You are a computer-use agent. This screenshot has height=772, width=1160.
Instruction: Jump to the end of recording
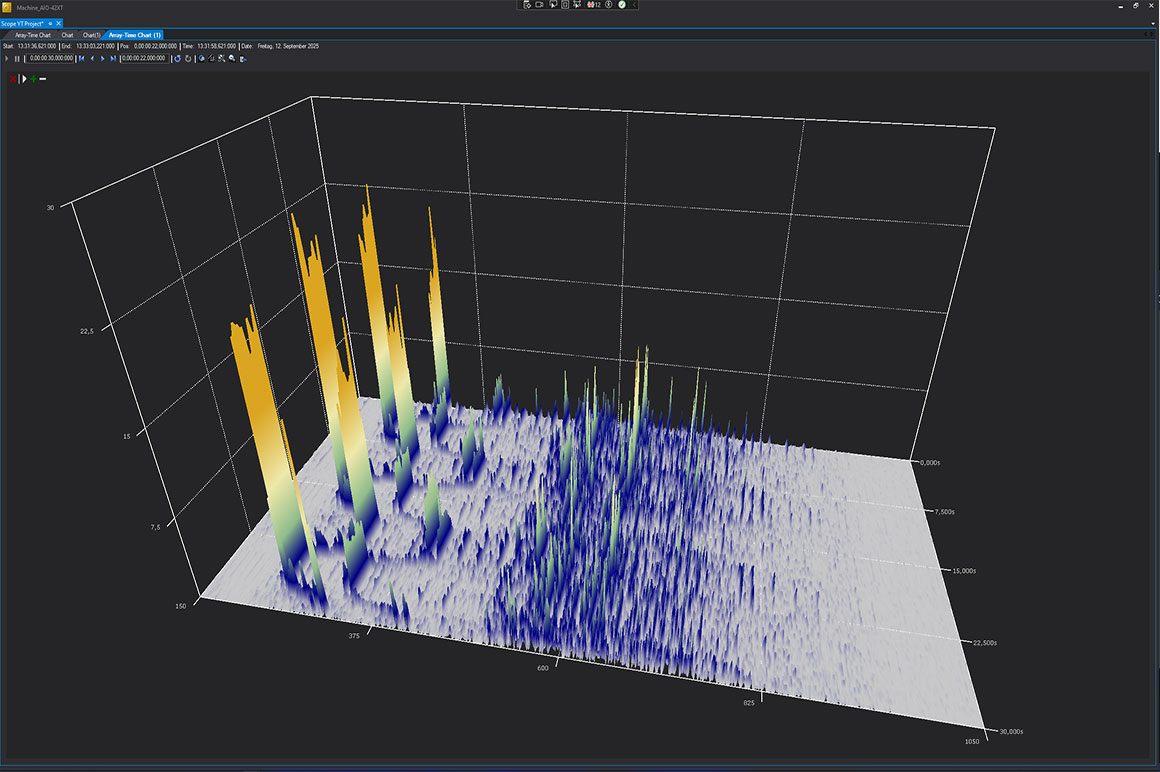[x=113, y=59]
